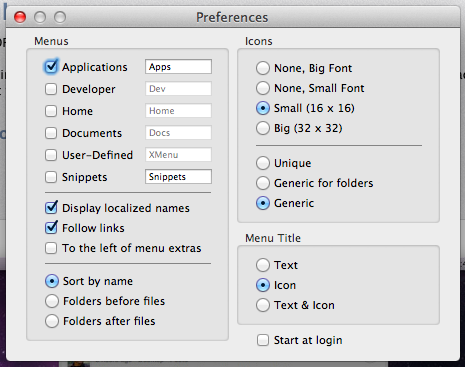Screen dimensions: 465x367
Task: Uncheck Display localized names
Action: (x=51, y=208)
